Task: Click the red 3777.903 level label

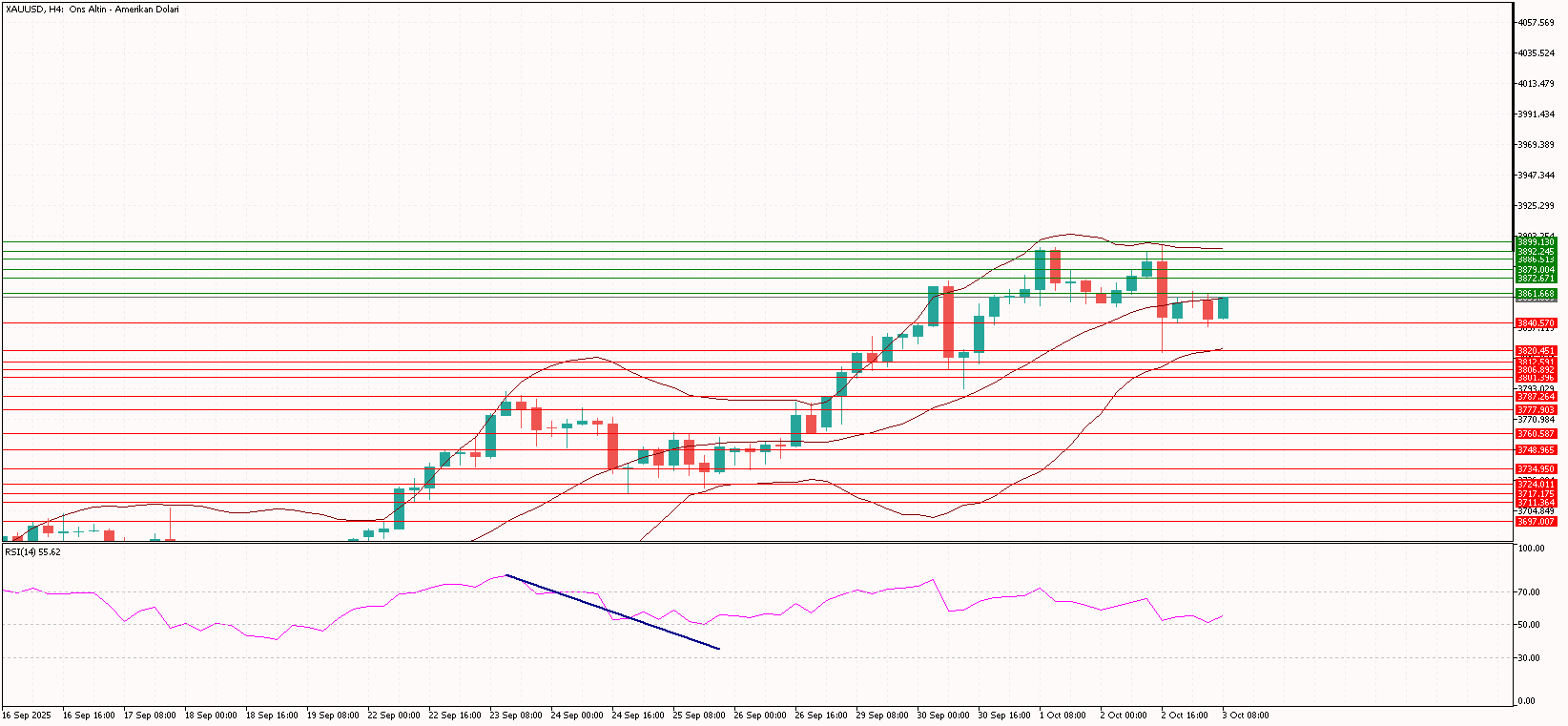Action: 1536,410
